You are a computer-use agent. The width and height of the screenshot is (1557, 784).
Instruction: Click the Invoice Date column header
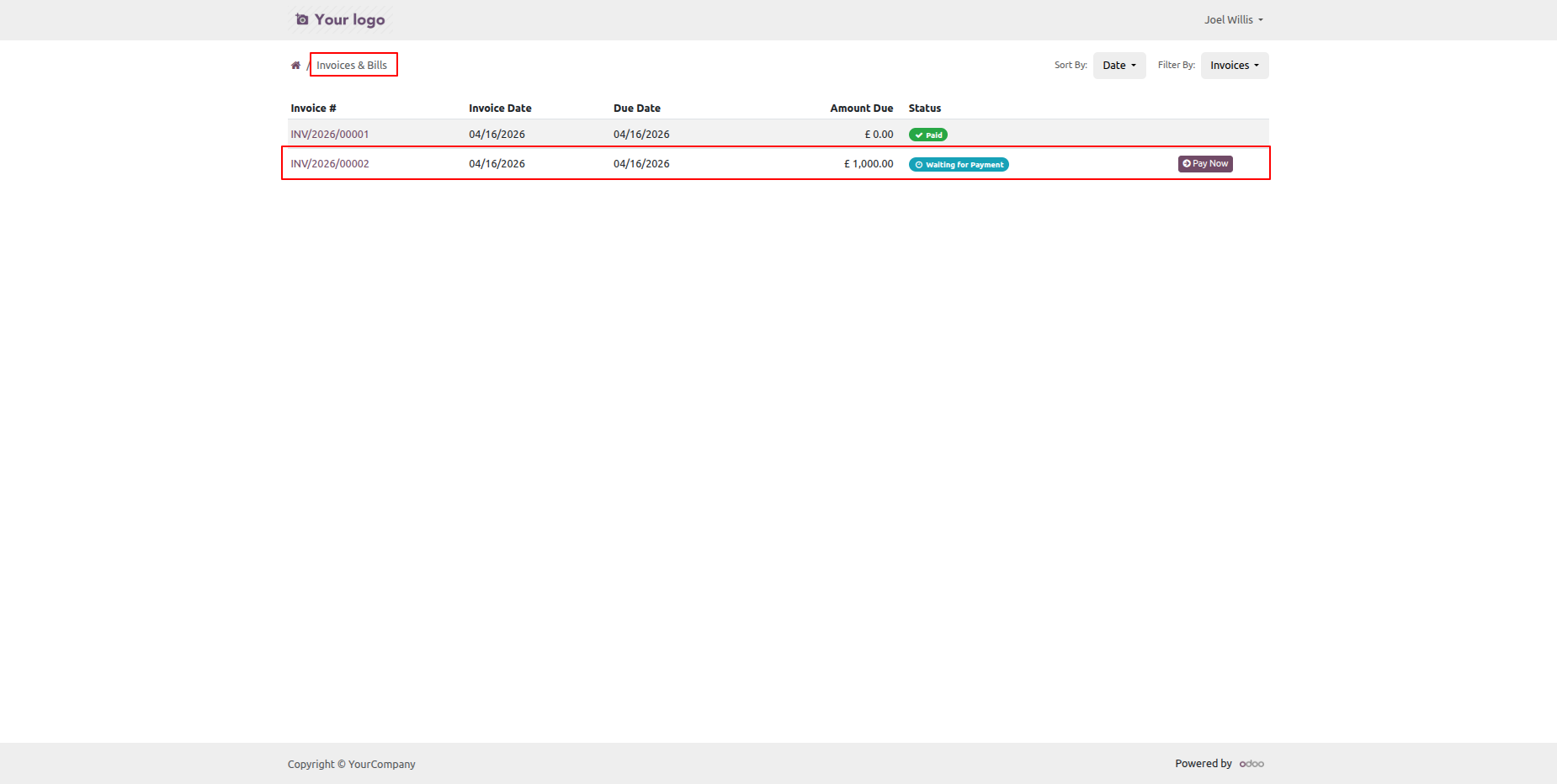point(500,109)
